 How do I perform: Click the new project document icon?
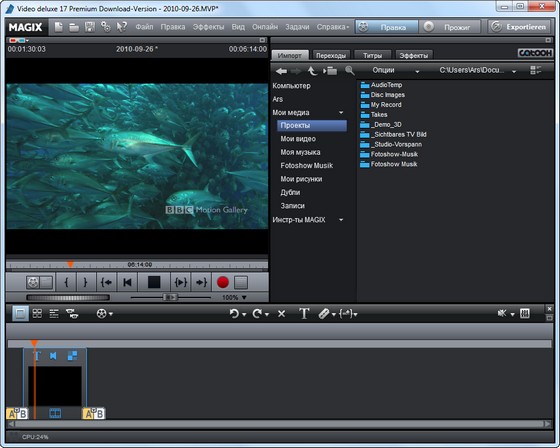(x=59, y=27)
